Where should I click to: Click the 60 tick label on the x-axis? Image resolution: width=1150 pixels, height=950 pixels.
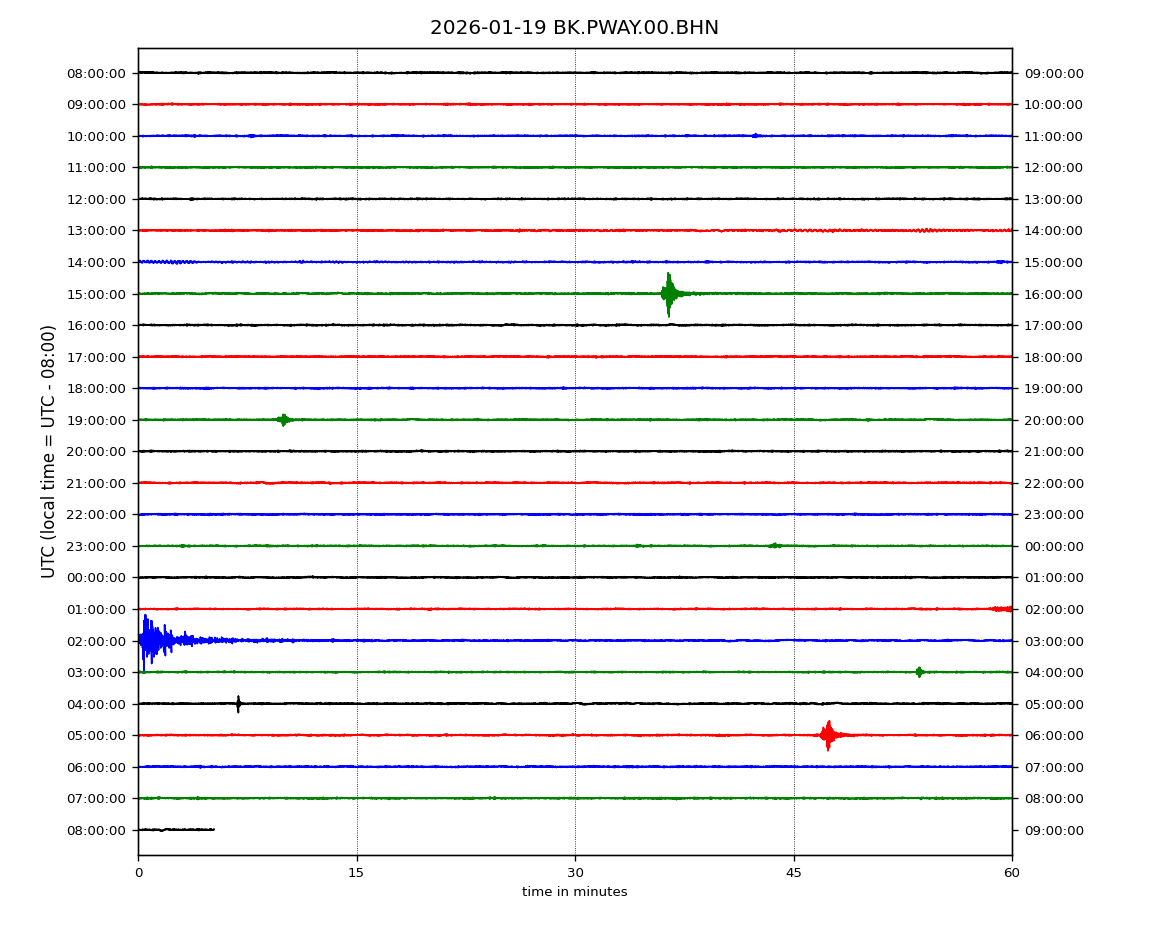[1012, 873]
